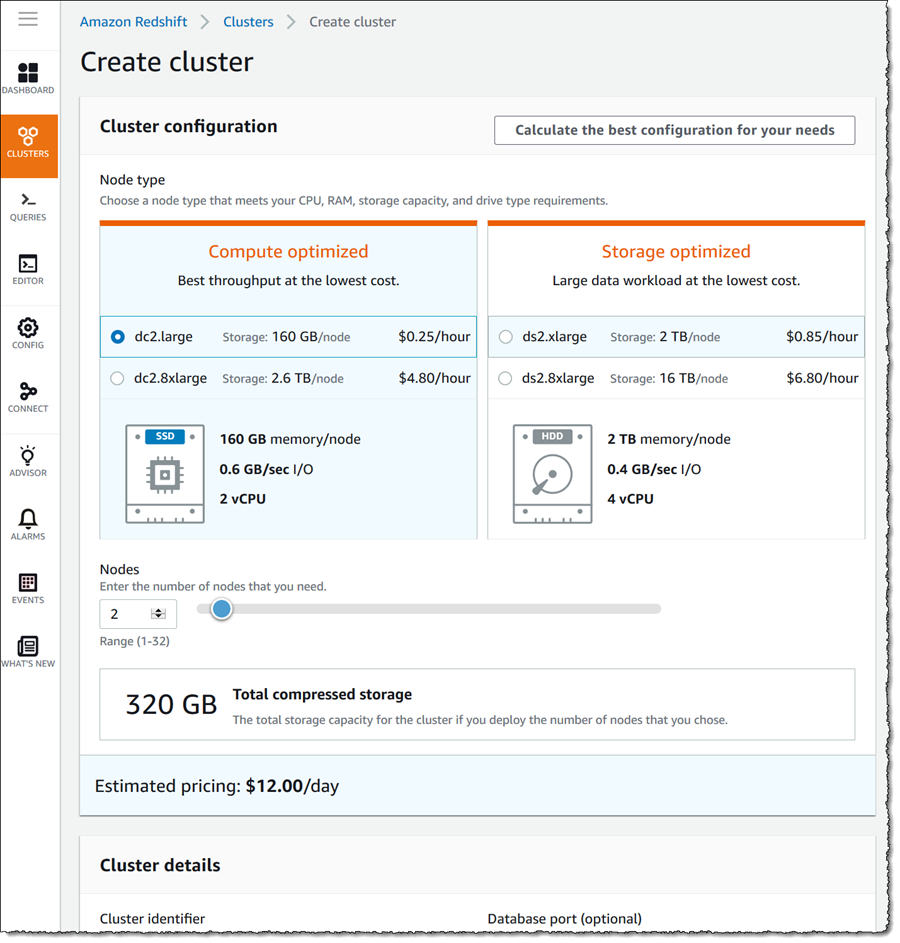Select the dc2.8xlarge node type
The width and height of the screenshot is (900, 943).
tap(117, 378)
